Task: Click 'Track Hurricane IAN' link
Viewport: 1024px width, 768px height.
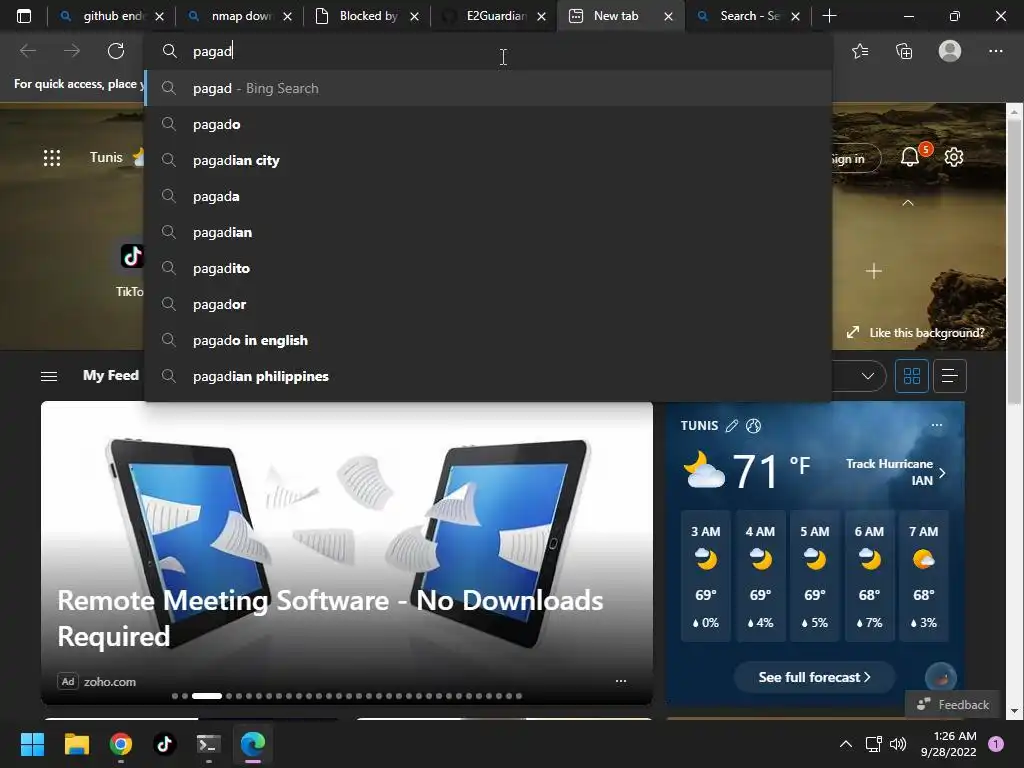Action: coord(895,472)
